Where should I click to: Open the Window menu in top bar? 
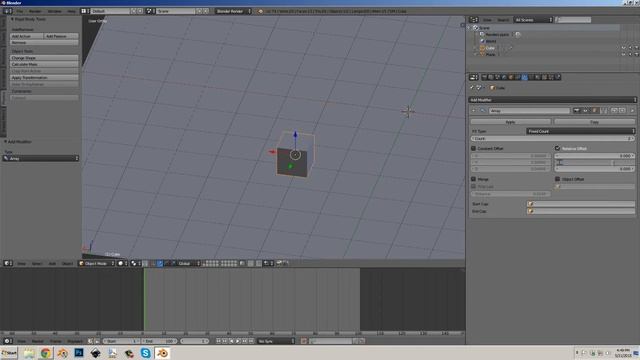55,11
